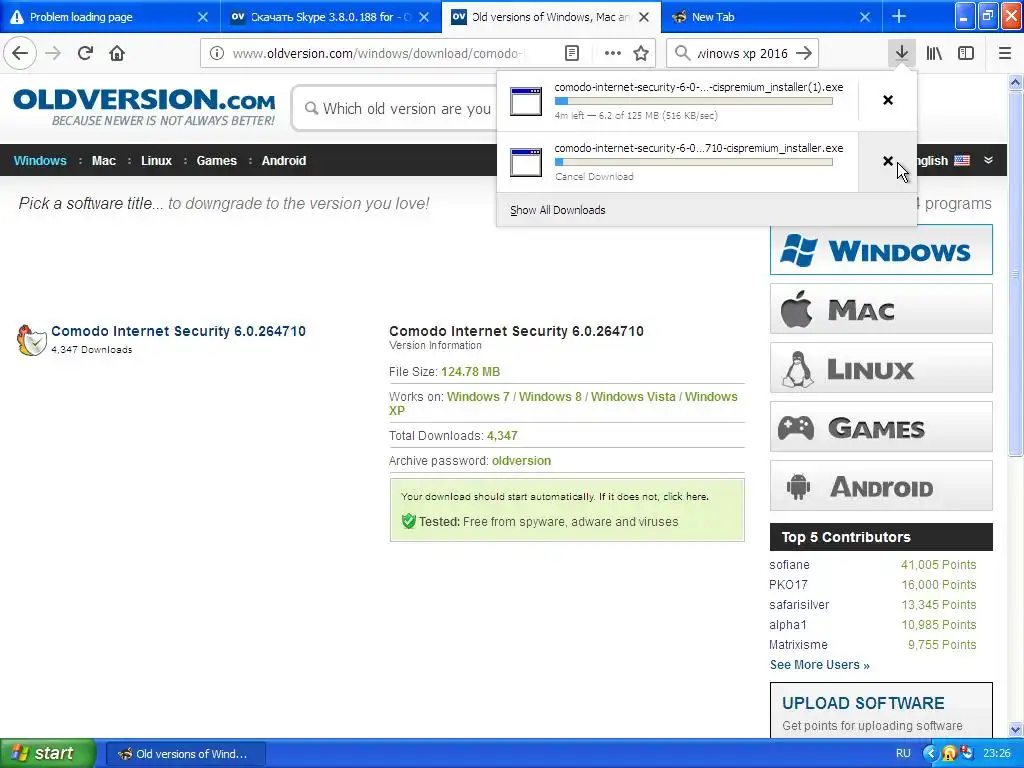Image resolution: width=1024 pixels, height=768 pixels.
Task: Switch to Problem loading page tab
Action: [109, 17]
